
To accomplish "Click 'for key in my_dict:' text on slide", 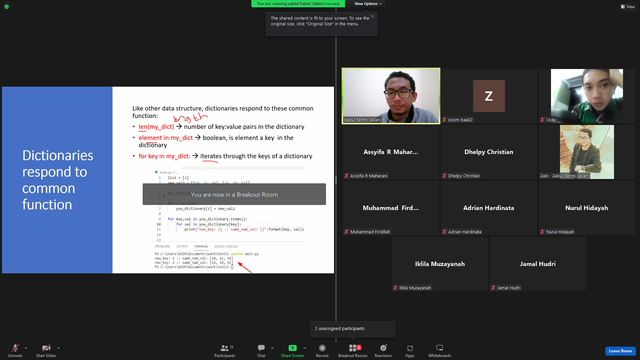I will [x=164, y=156].
